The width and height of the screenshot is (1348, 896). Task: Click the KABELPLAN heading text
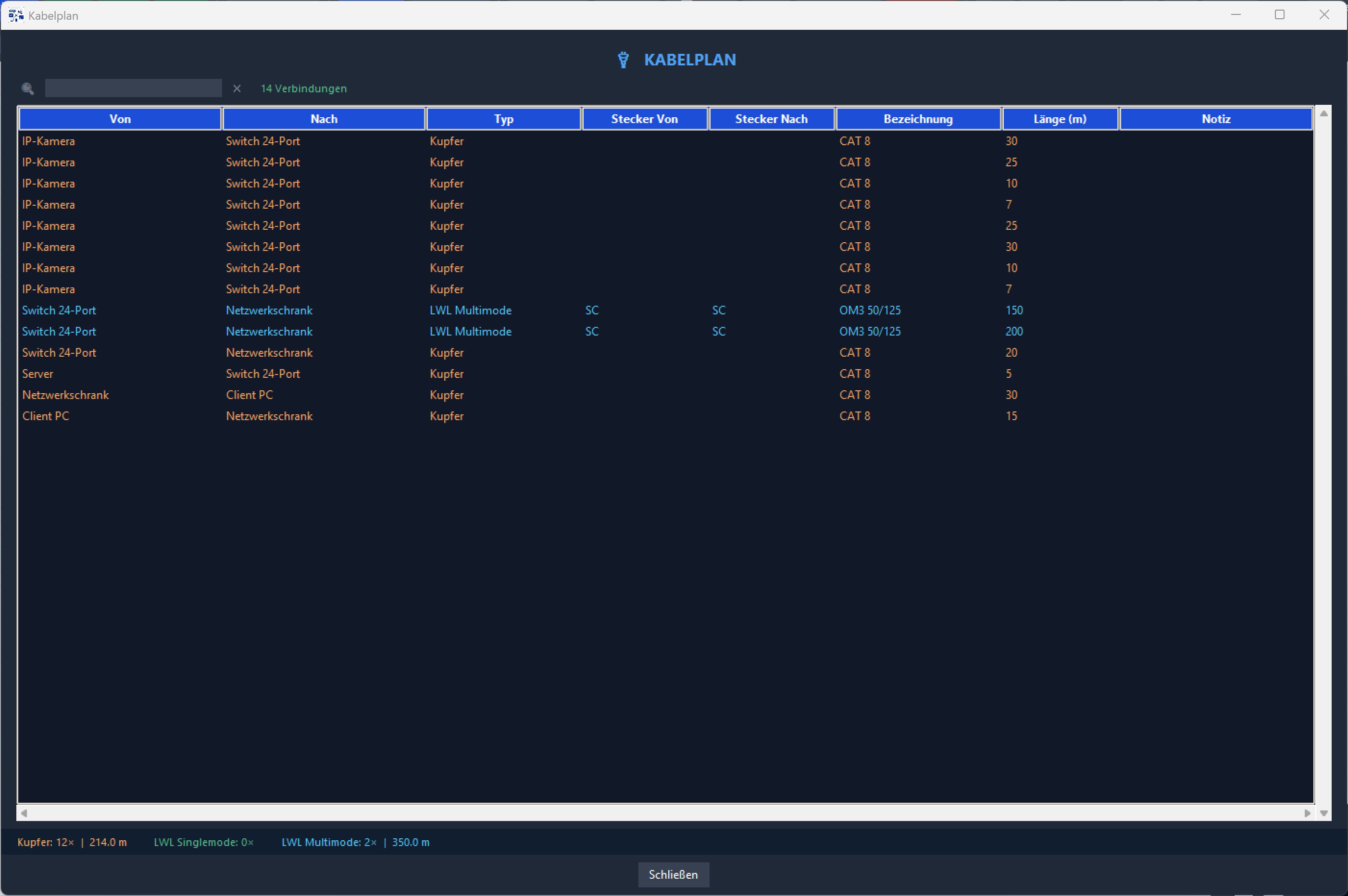point(690,60)
